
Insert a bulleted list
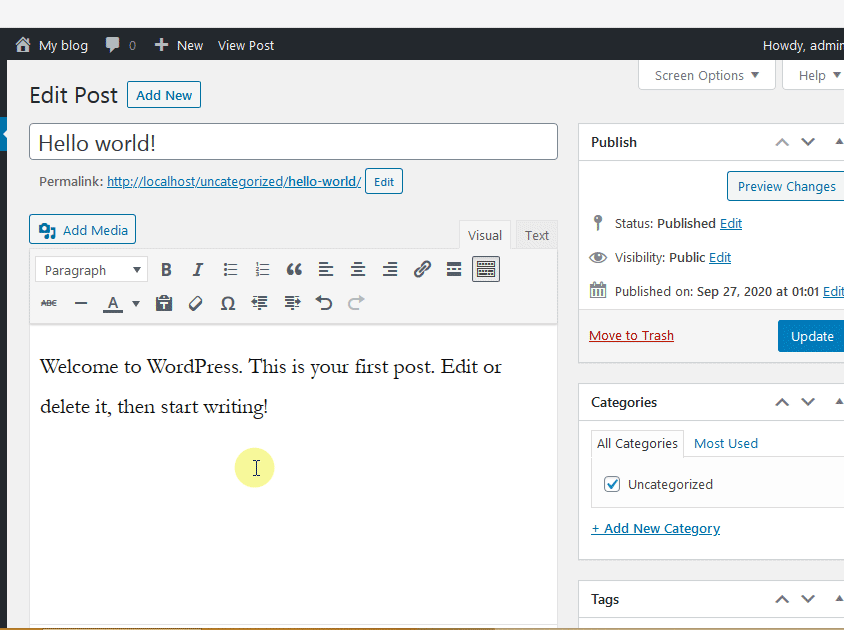pos(230,268)
